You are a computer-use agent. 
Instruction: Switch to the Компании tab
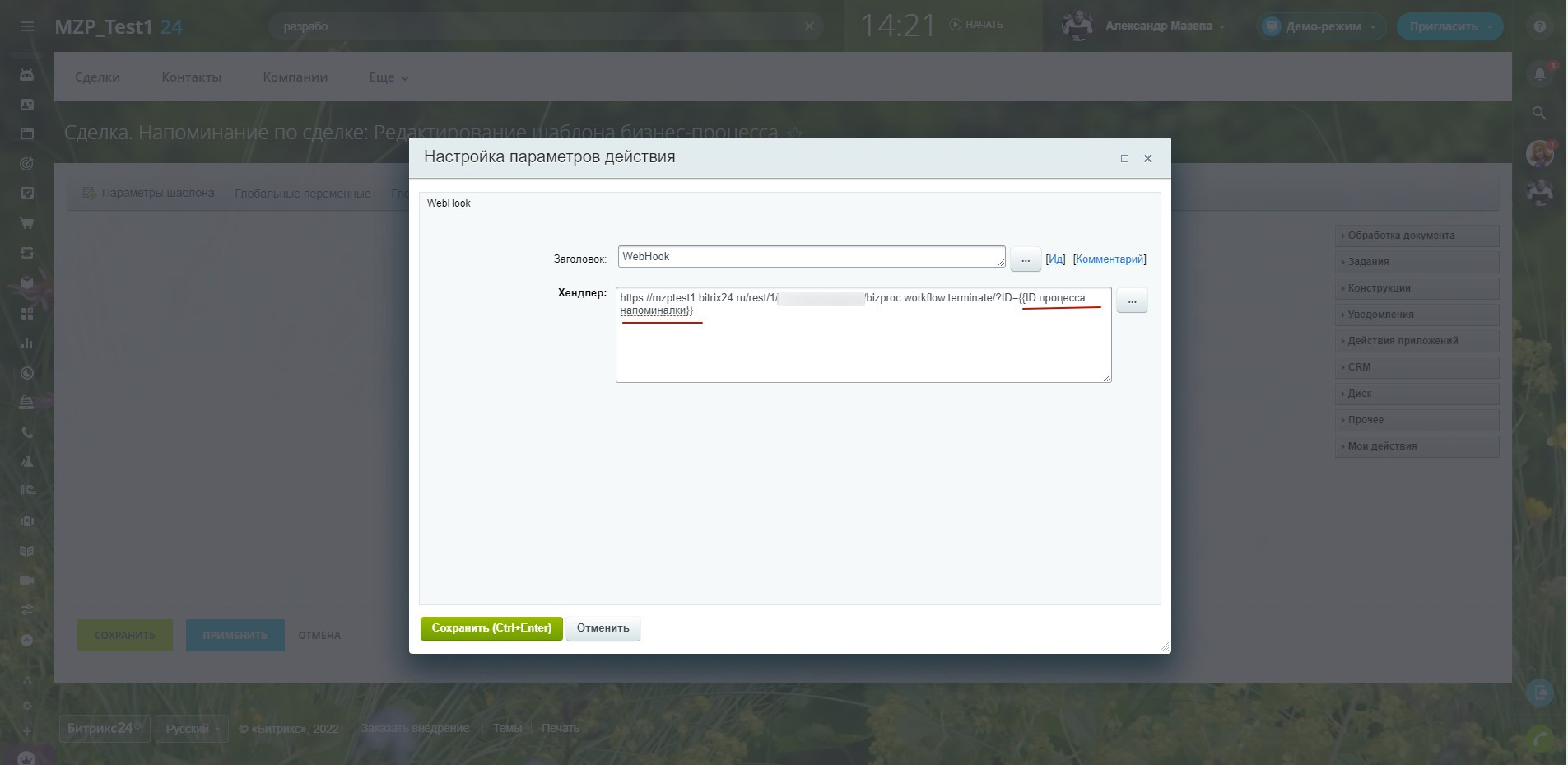click(295, 77)
